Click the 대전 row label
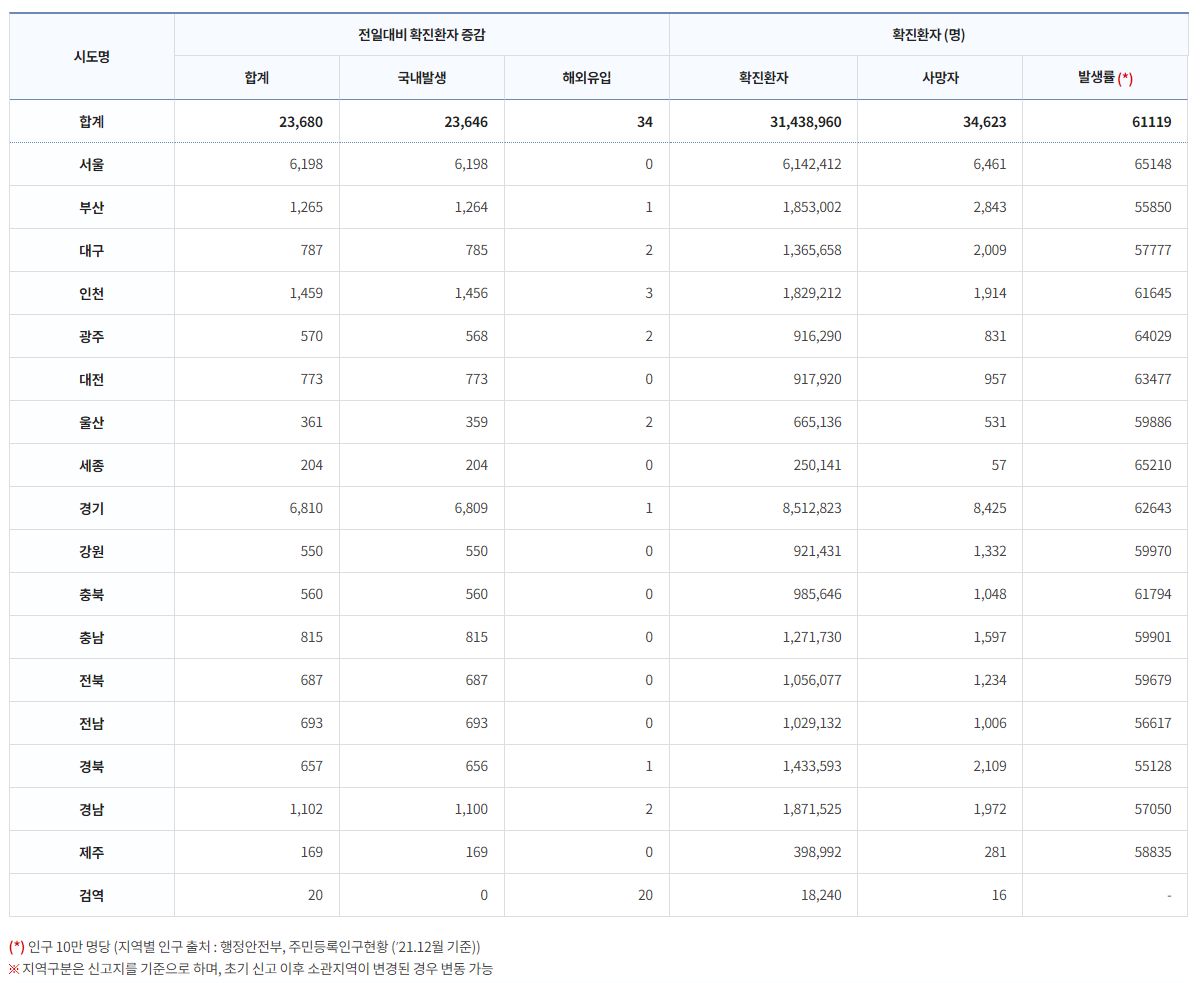Viewport: 1203px width, 983px height. coord(92,379)
